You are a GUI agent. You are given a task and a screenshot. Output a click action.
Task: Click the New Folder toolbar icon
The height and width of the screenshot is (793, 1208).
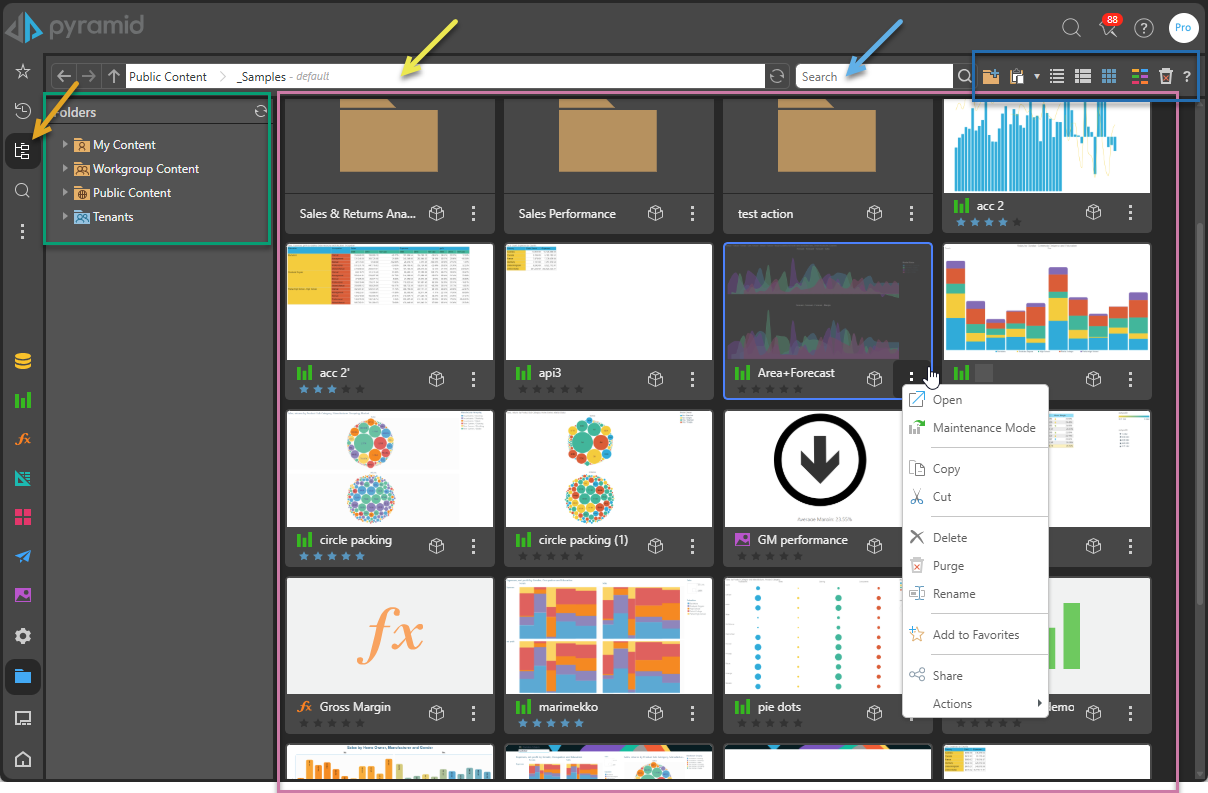point(991,76)
